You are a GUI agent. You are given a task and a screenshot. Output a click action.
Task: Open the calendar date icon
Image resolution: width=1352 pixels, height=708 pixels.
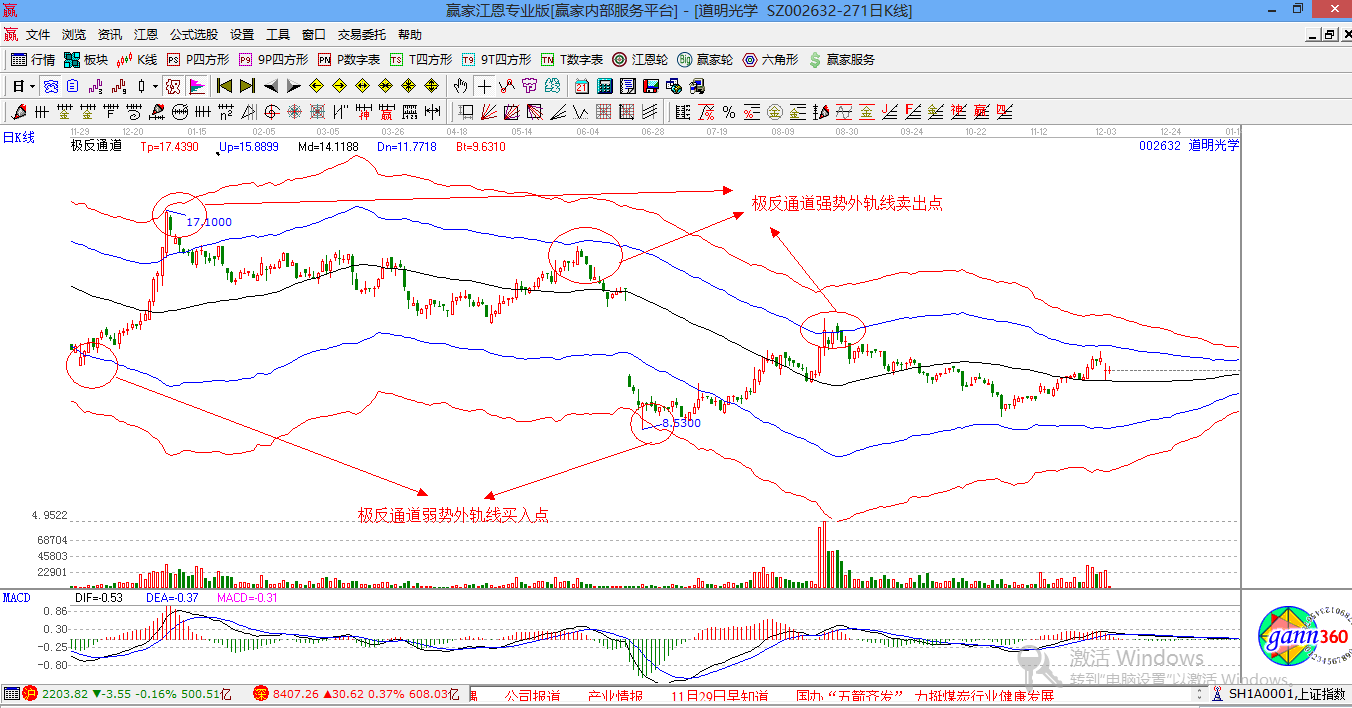[582, 86]
